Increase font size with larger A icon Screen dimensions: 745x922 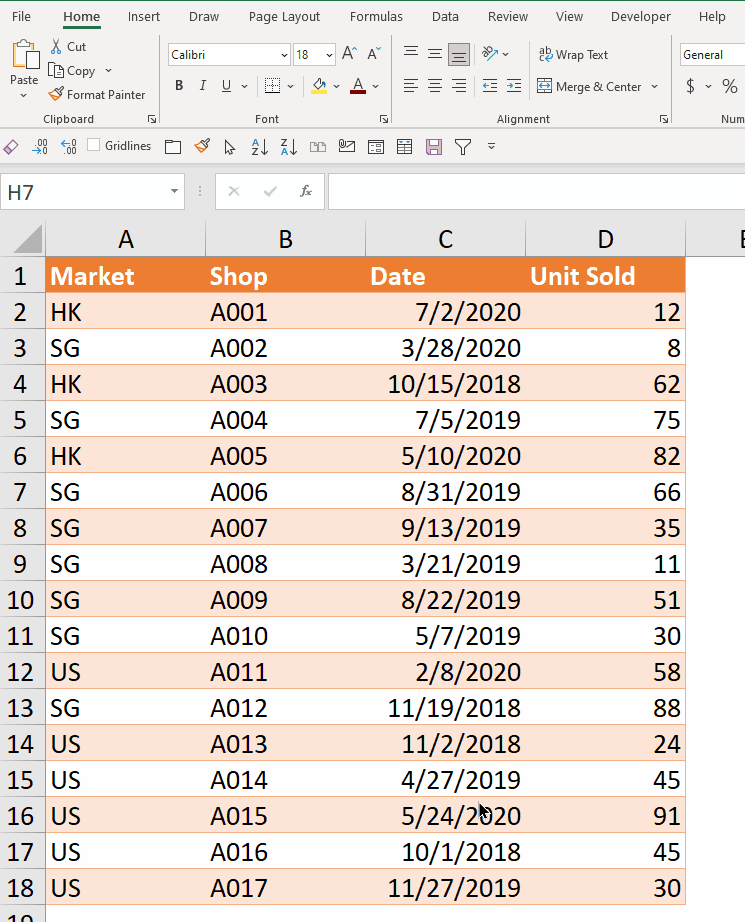tap(349, 54)
